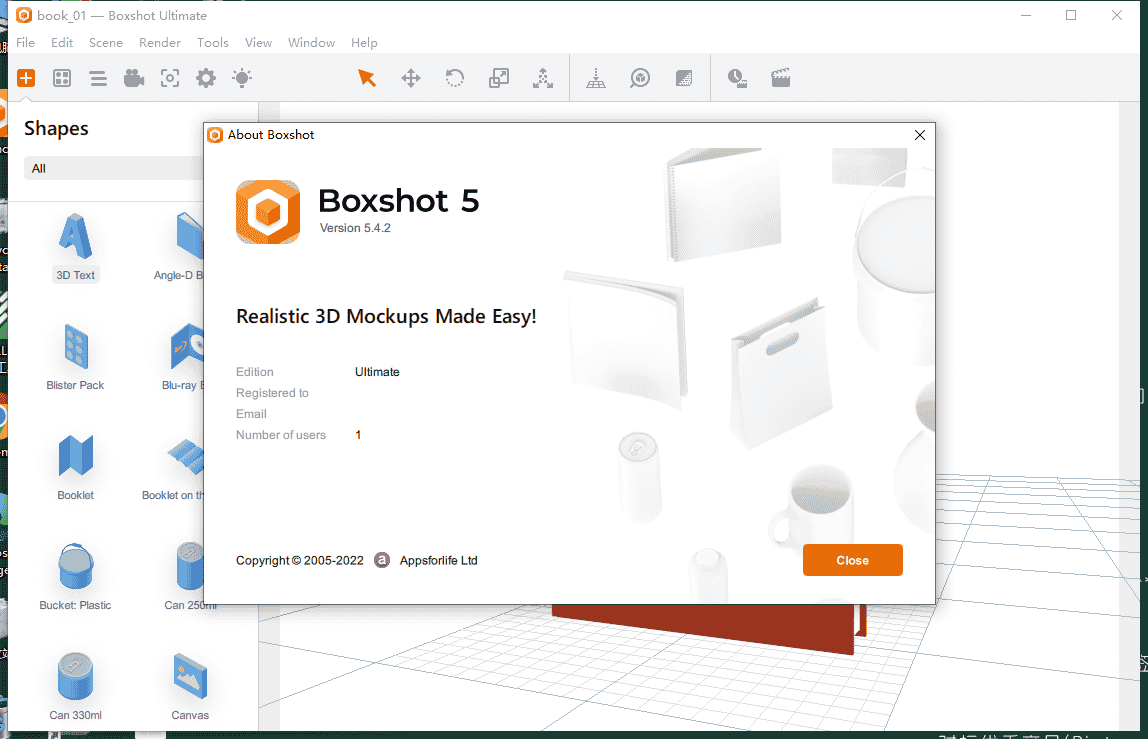
Task: Close the About Boxshot dialog with X
Action: [920, 135]
